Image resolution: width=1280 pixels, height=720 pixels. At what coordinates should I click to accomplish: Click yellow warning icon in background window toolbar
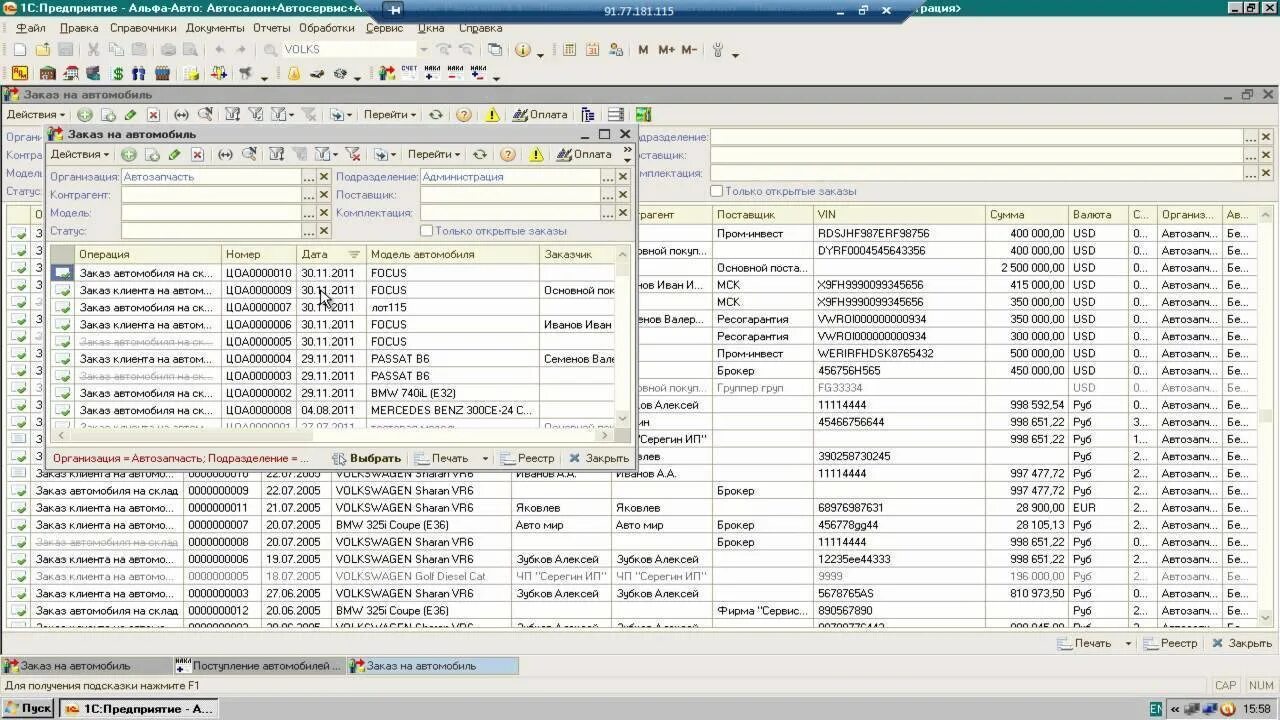point(492,115)
